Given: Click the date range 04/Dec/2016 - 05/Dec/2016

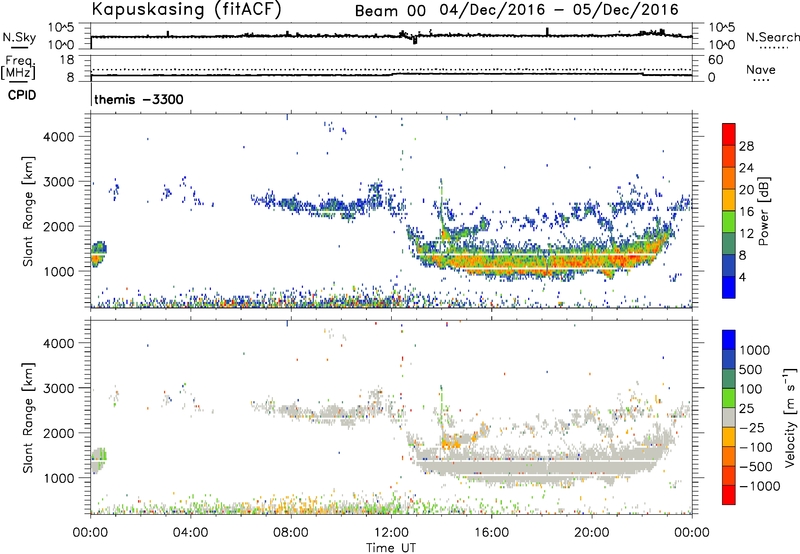Looking at the screenshot, I should 560,10.
